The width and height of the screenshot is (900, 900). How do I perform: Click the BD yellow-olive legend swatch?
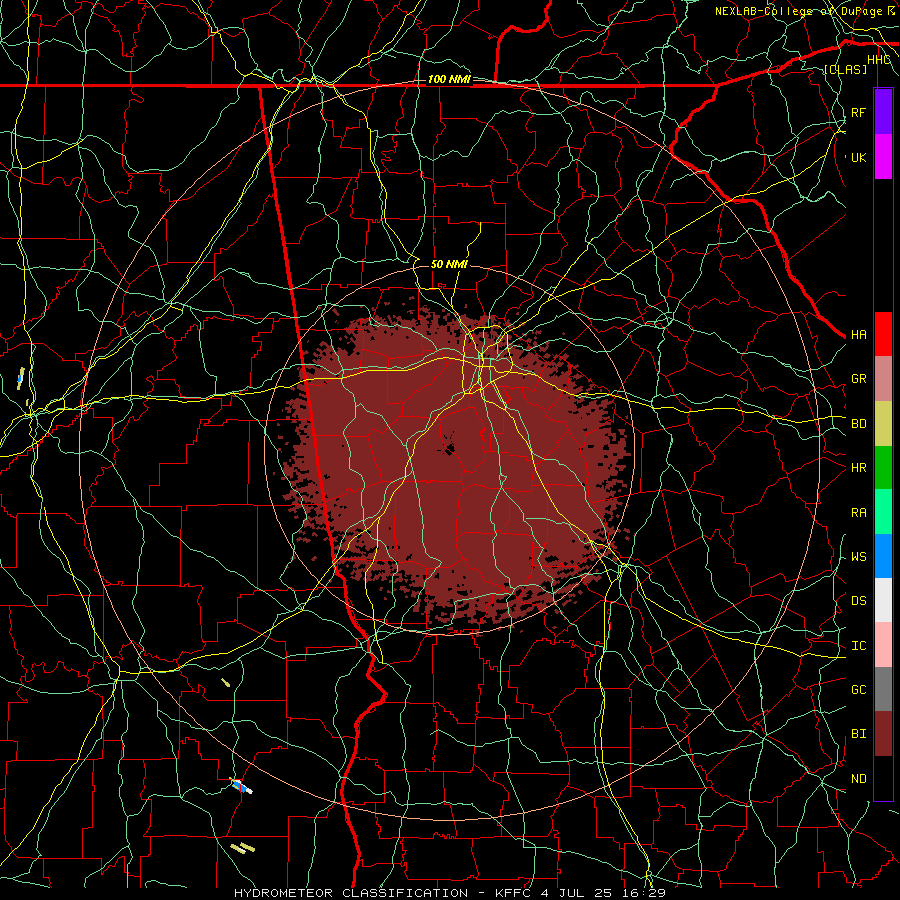883,423
